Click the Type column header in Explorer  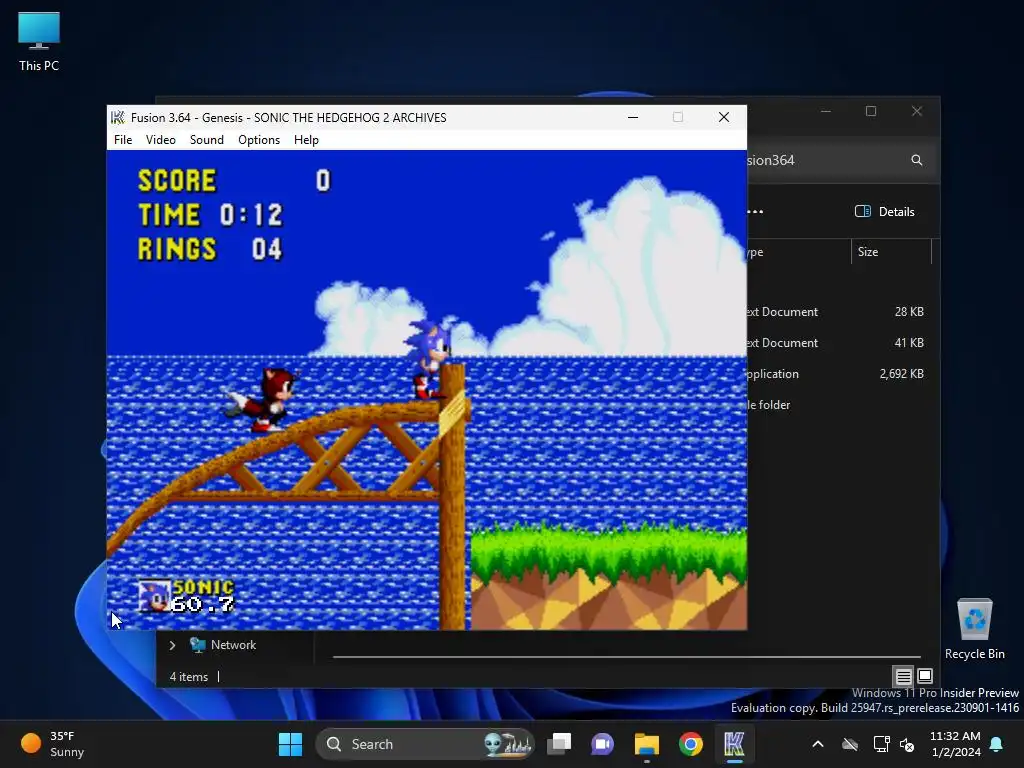click(x=798, y=252)
